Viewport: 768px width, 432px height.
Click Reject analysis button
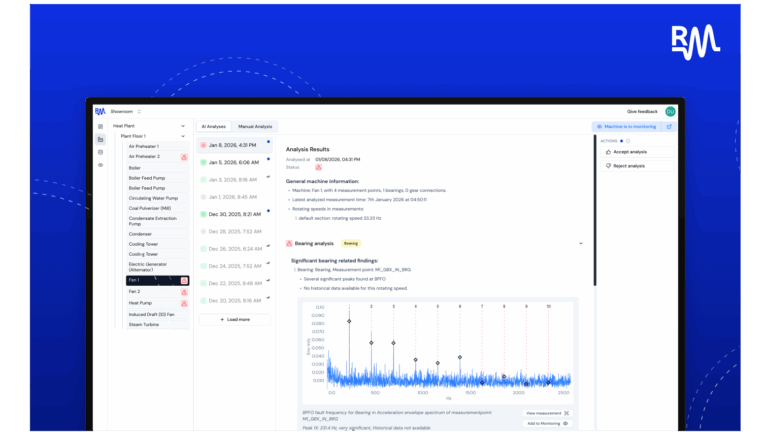click(x=637, y=166)
